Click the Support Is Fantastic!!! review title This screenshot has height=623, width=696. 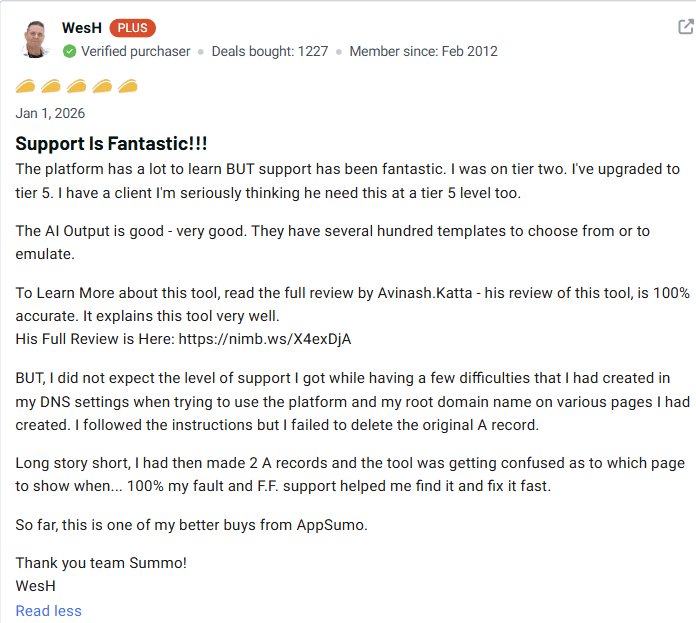tap(111, 143)
